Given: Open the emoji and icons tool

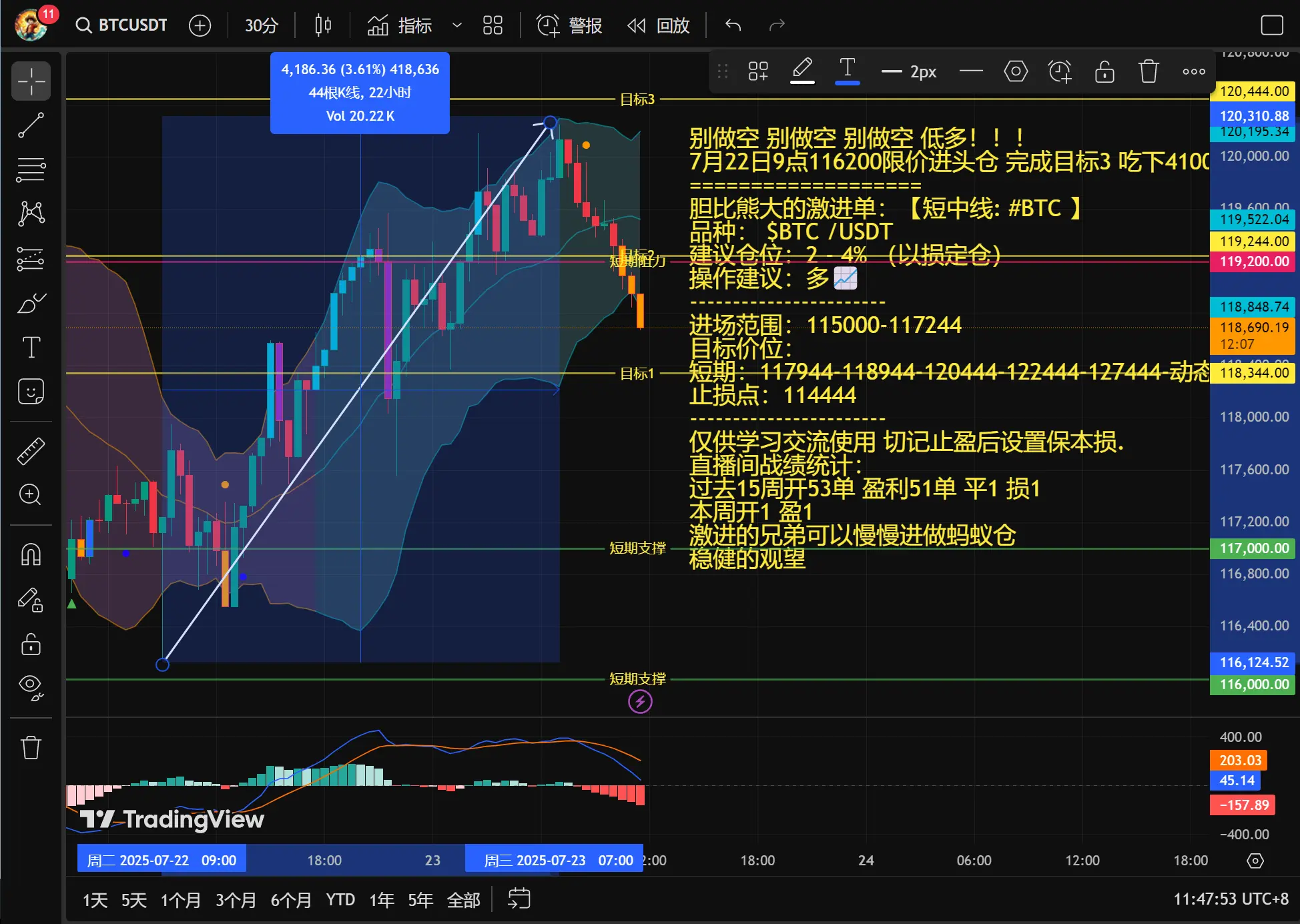Looking at the screenshot, I should click(31, 392).
